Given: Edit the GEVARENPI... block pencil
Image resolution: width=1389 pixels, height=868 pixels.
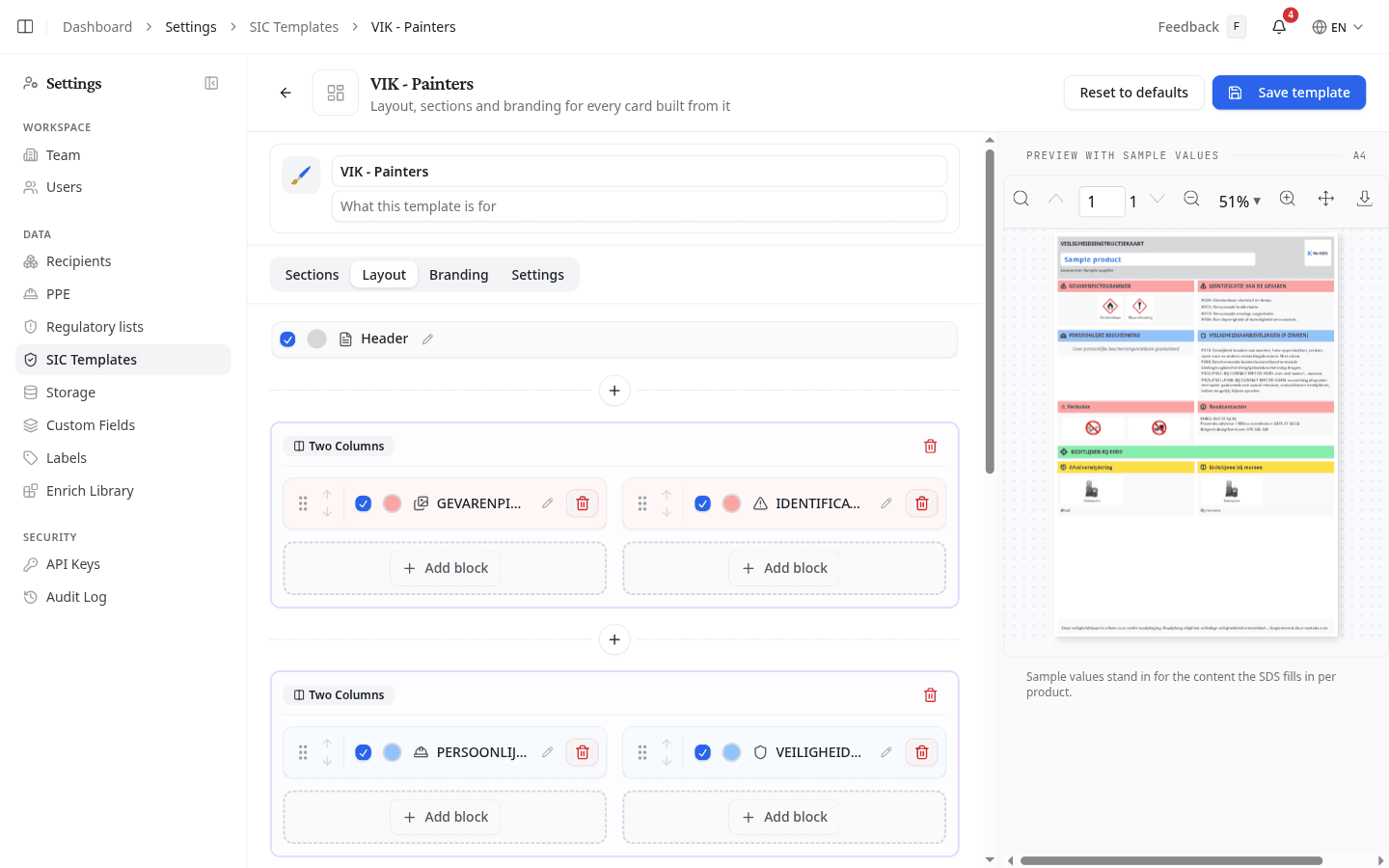Looking at the screenshot, I should 547,503.
